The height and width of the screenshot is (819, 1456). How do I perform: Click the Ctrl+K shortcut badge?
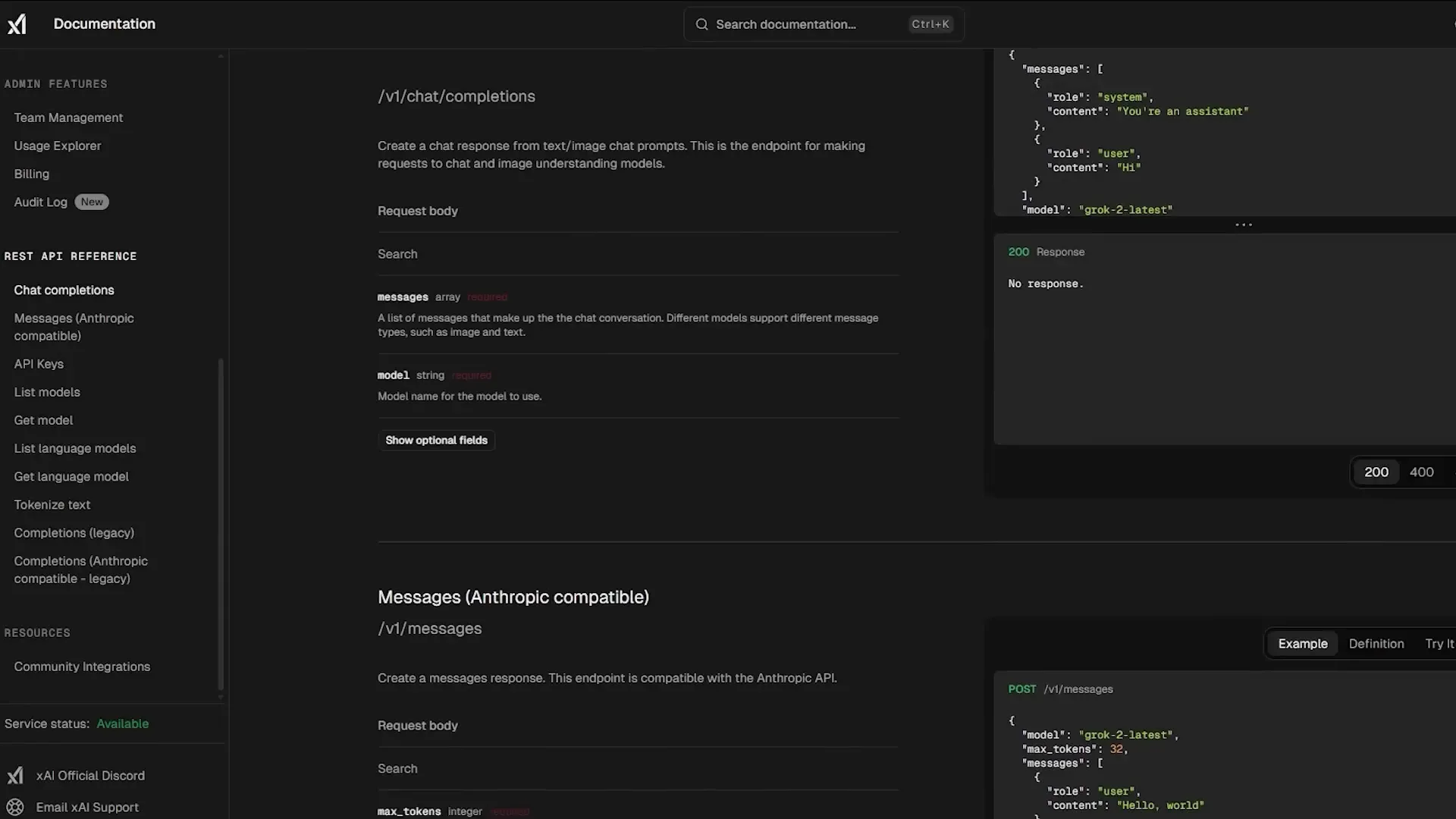[930, 24]
